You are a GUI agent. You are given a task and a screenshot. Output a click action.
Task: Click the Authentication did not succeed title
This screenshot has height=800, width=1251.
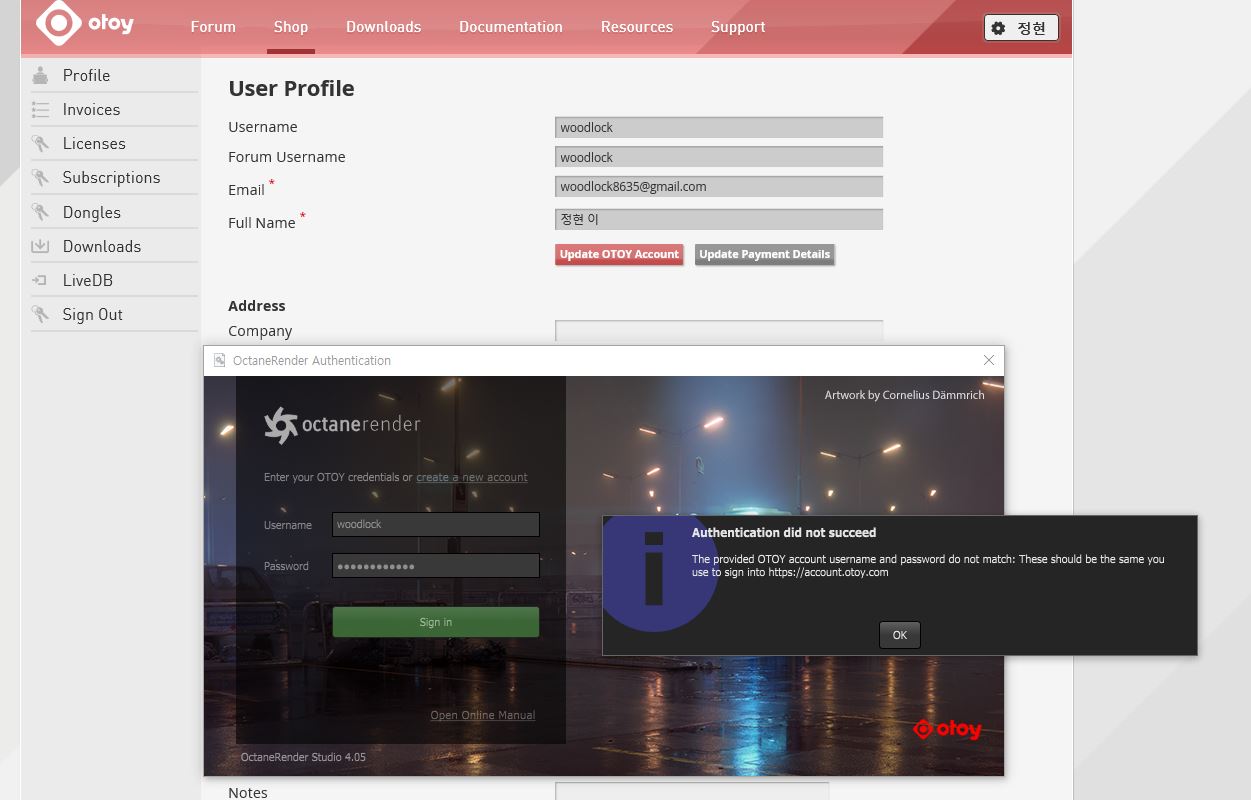click(x=784, y=533)
